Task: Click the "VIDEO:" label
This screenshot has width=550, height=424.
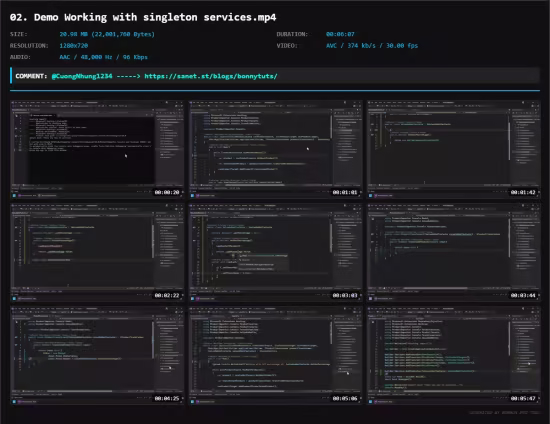Action: pyautogui.click(x=287, y=46)
